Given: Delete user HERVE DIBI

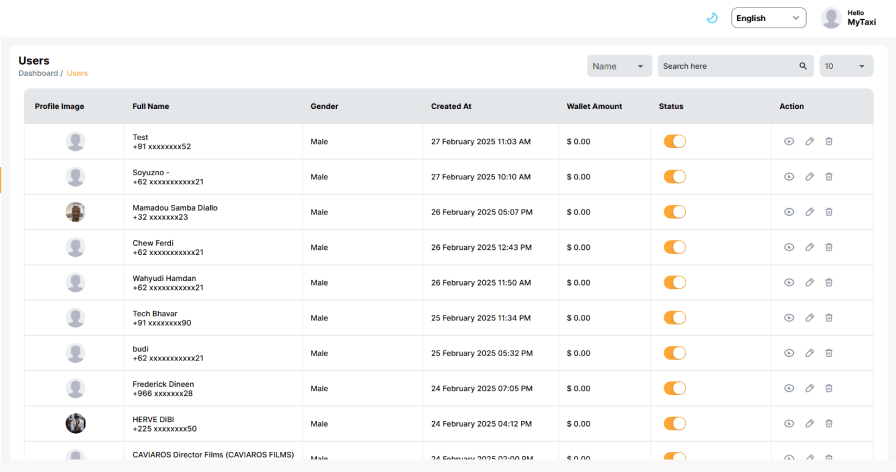Looking at the screenshot, I should (829, 423).
